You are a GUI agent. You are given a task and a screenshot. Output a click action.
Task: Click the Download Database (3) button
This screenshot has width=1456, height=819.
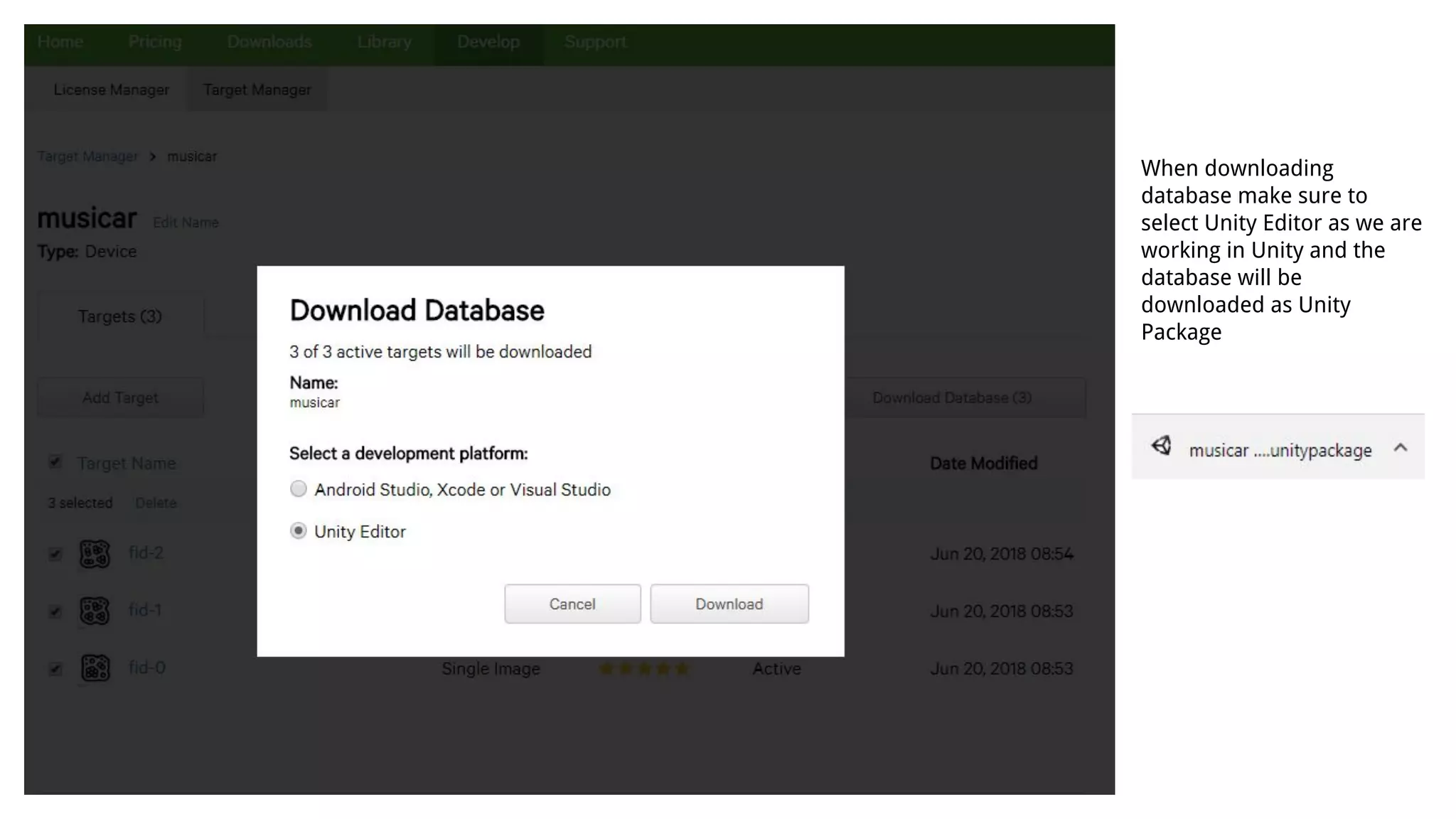[965, 398]
